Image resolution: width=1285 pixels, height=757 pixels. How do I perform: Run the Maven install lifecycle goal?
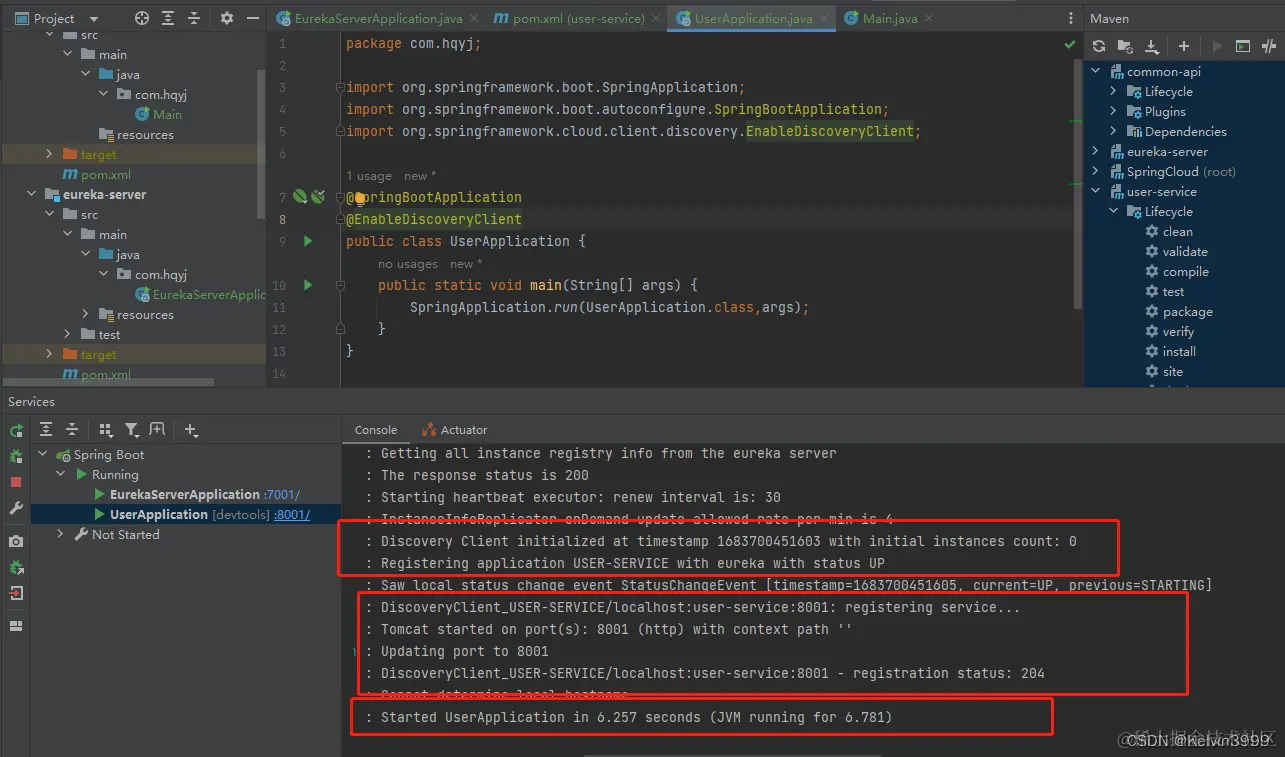pyautogui.click(x=1179, y=352)
